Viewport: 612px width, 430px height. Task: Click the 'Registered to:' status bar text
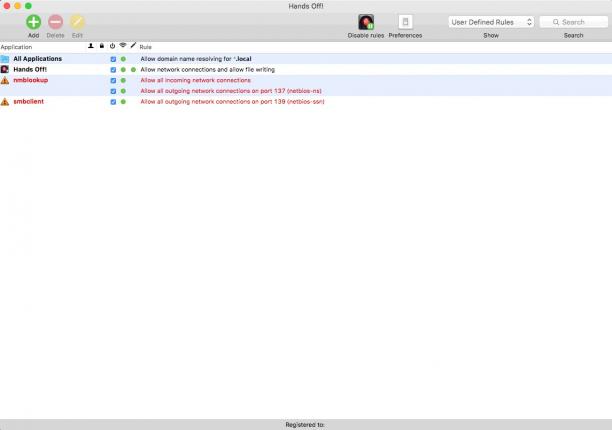click(x=305, y=425)
